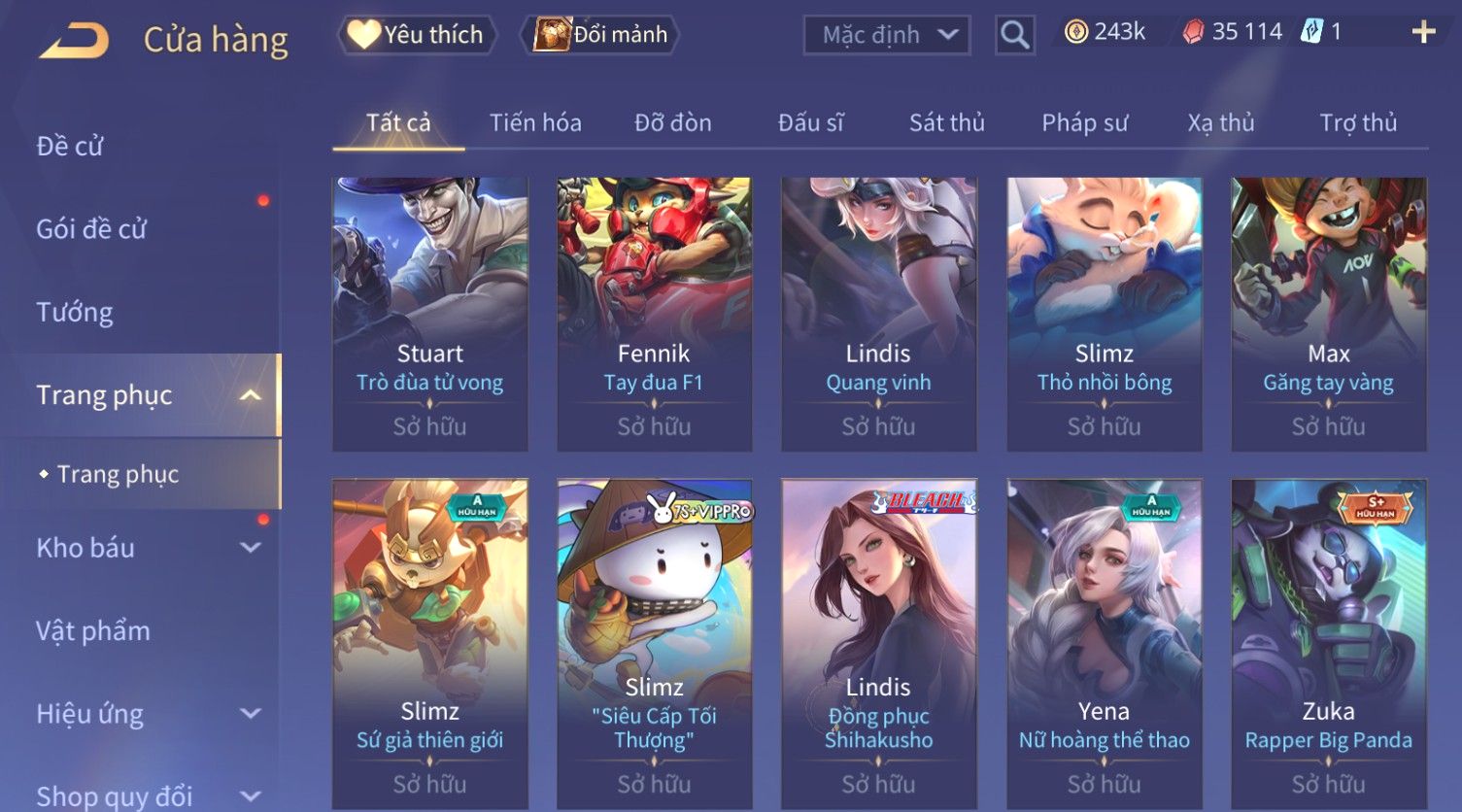Open the search magnifier icon

pyautogui.click(x=1014, y=35)
